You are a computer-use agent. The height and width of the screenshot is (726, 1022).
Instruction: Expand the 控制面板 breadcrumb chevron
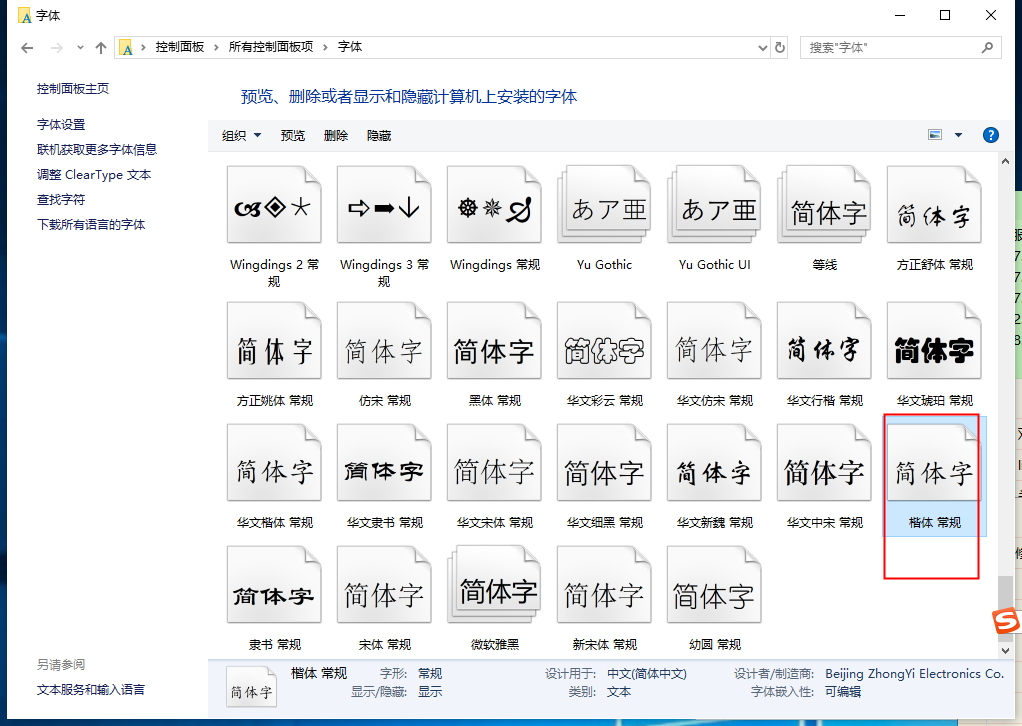216,48
